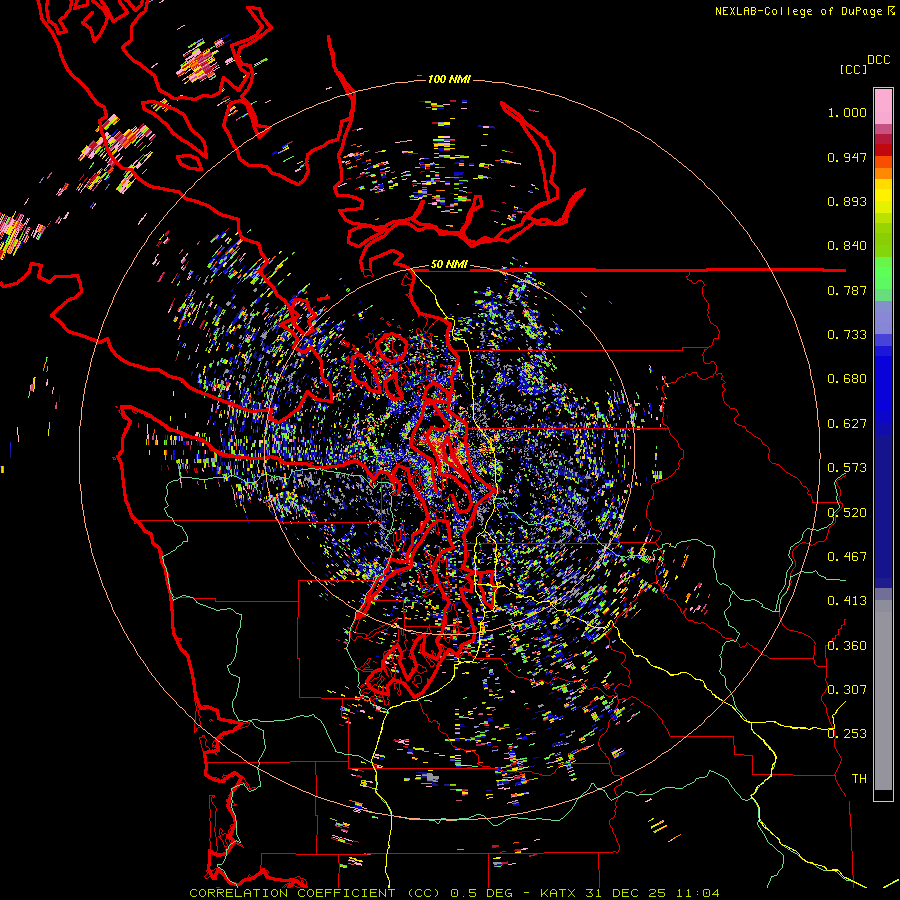Click the 0.307 legend value
This screenshot has width=900, height=900.
point(847,690)
